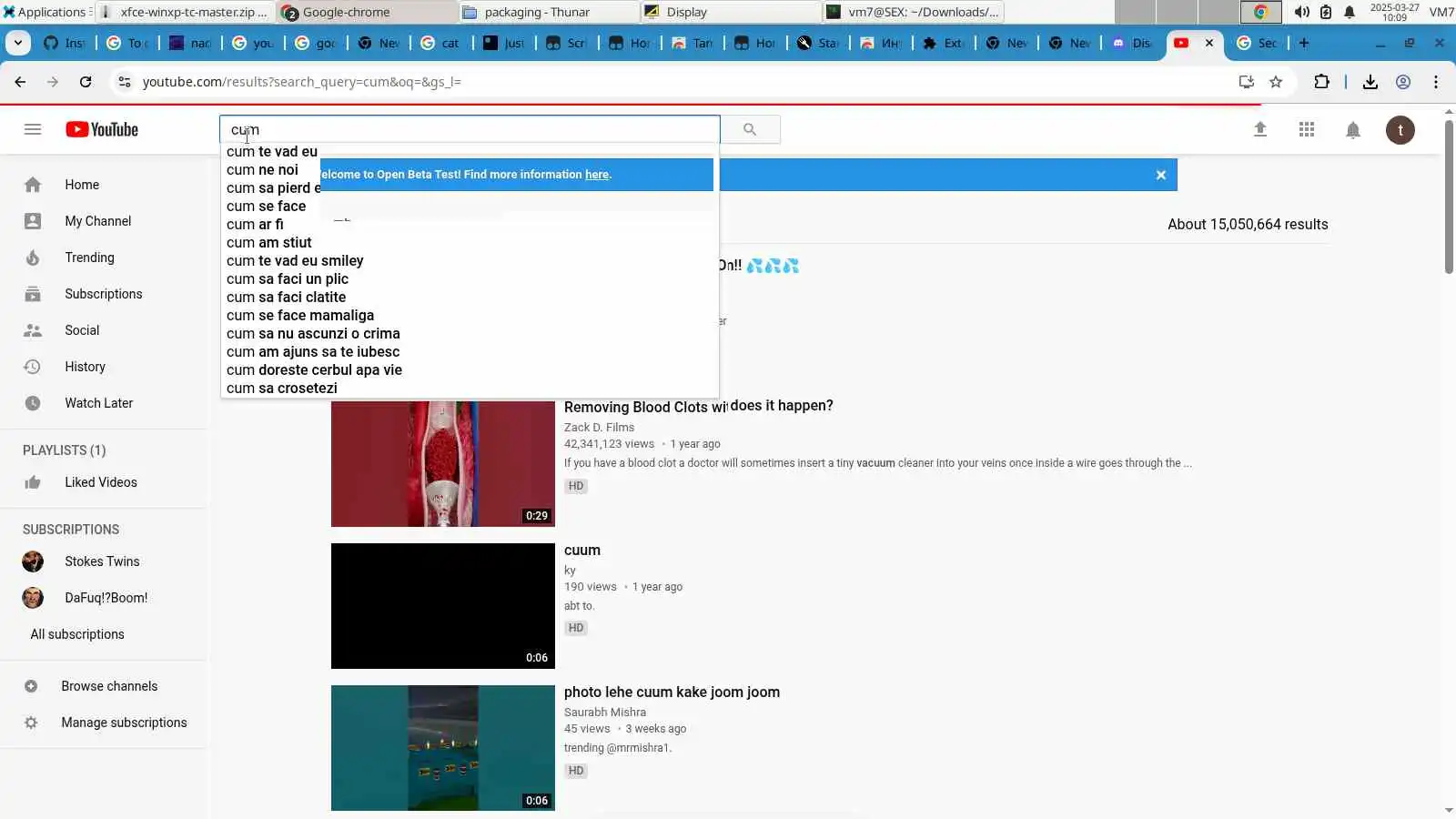Open Subscriptions in the sidebar
The image size is (1456, 819).
tap(104, 294)
